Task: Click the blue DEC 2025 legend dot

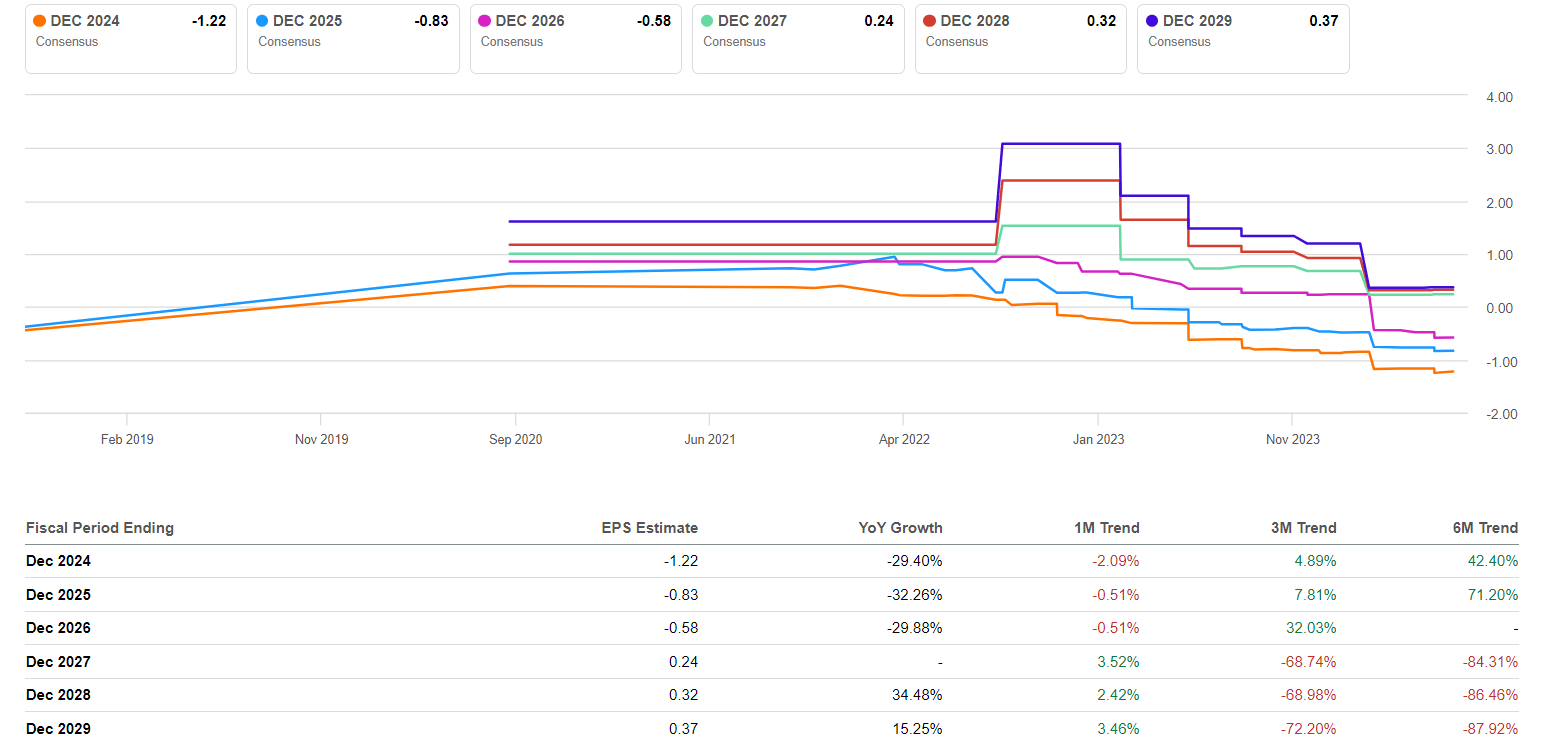Action: tap(262, 21)
